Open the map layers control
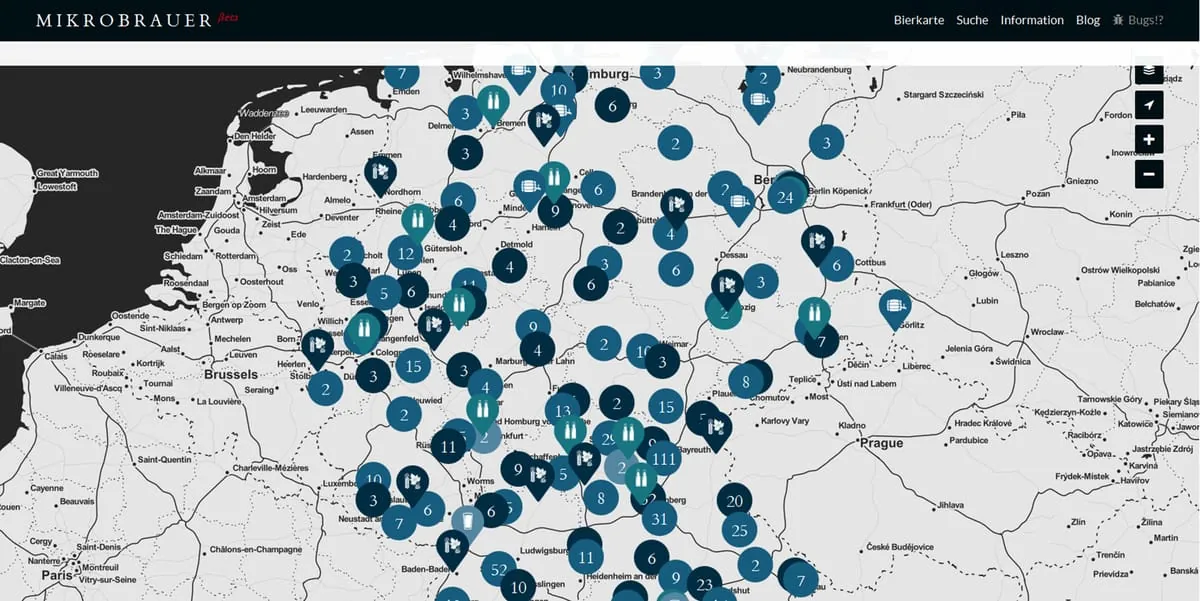1200x601 pixels. tap(1149, 71)
